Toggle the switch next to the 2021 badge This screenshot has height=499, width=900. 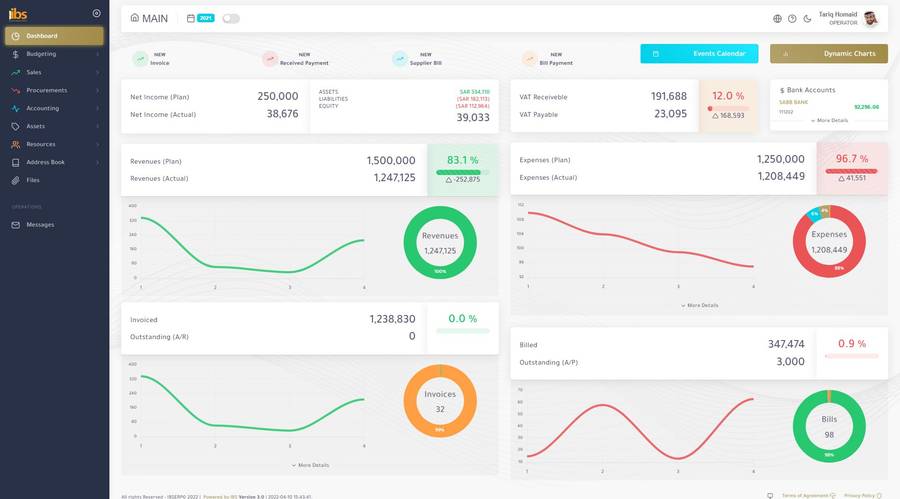pyautogui.click(x=231, y=18)
